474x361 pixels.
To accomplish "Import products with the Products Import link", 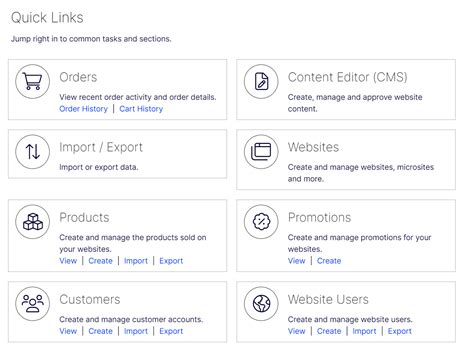I will click(136, 261).
